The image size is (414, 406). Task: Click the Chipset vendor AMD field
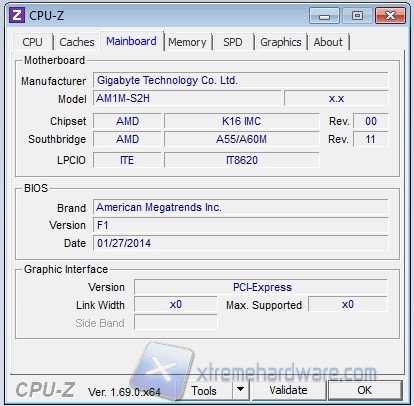click(x=127, y=121)
